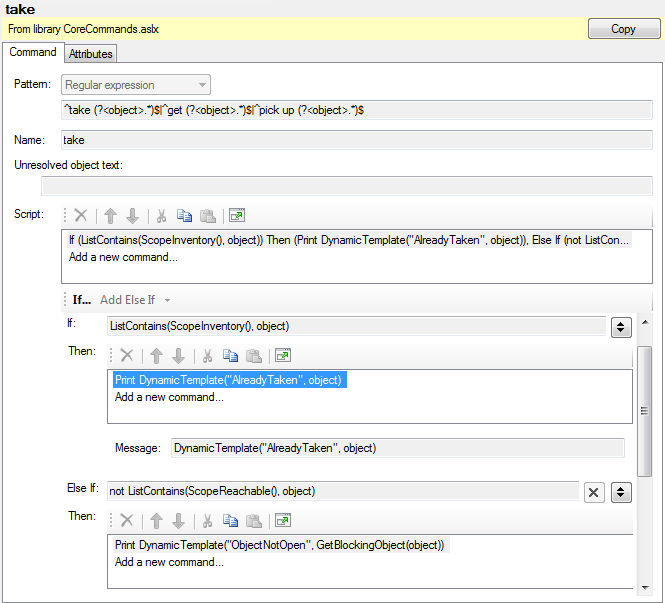Click the delete icon in the top Script toolbar
This screenshot has height=603, width=665.
[x=81, y=215]
